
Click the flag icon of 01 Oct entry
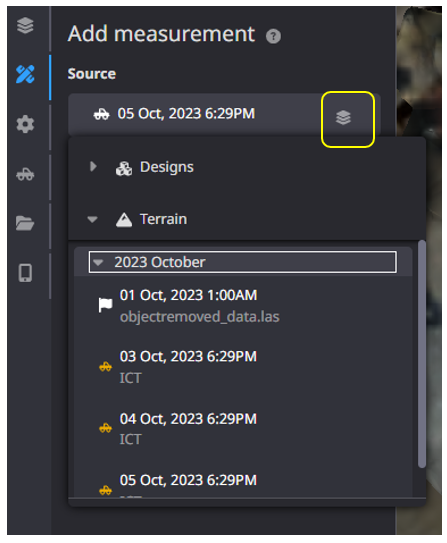point(105,305)
